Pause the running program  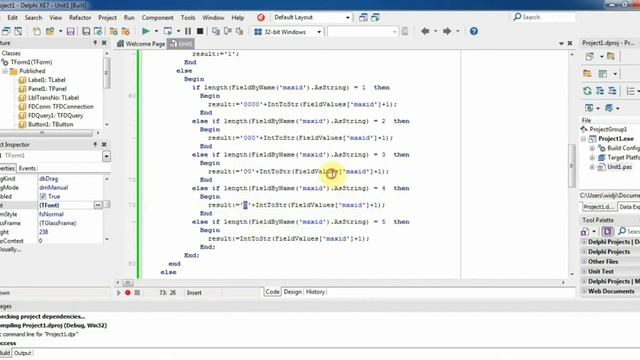point(188,31)
